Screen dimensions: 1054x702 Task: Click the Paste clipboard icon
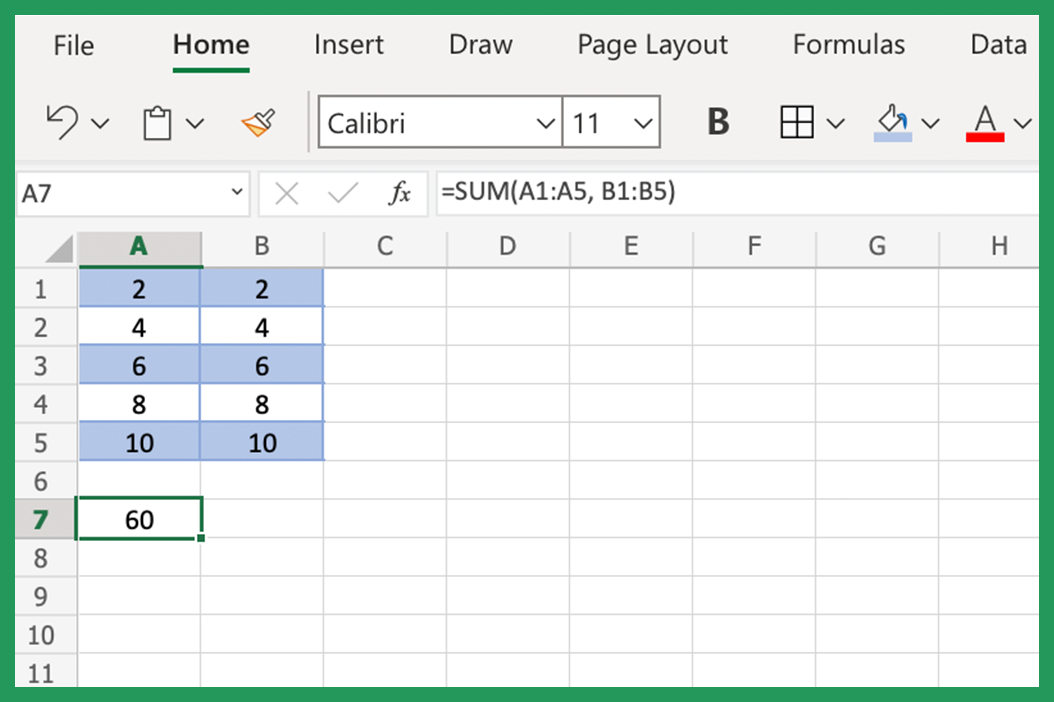pos(155,121)
